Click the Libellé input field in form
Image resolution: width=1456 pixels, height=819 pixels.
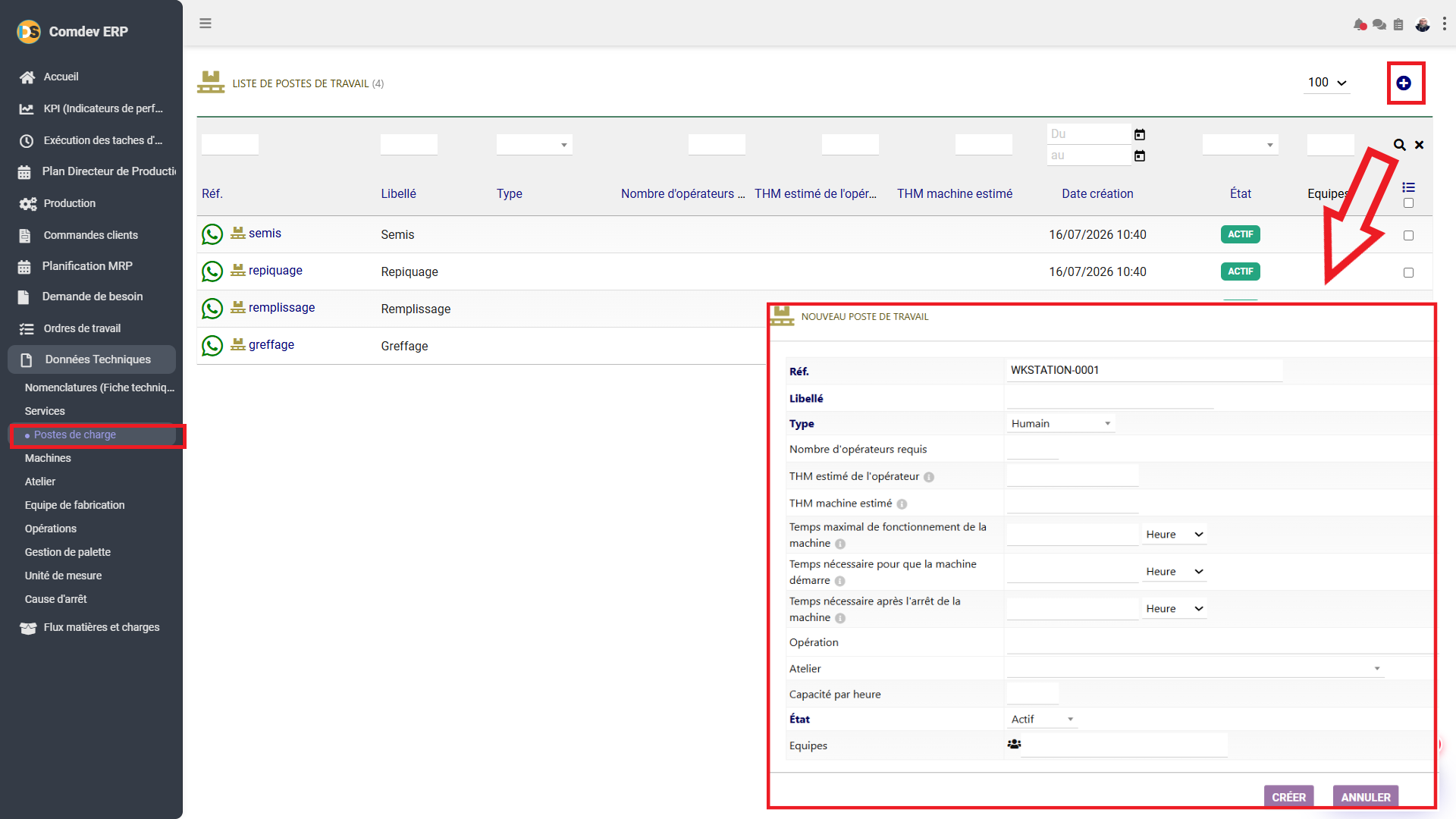pyautogui.click(x=1110, y=398)
